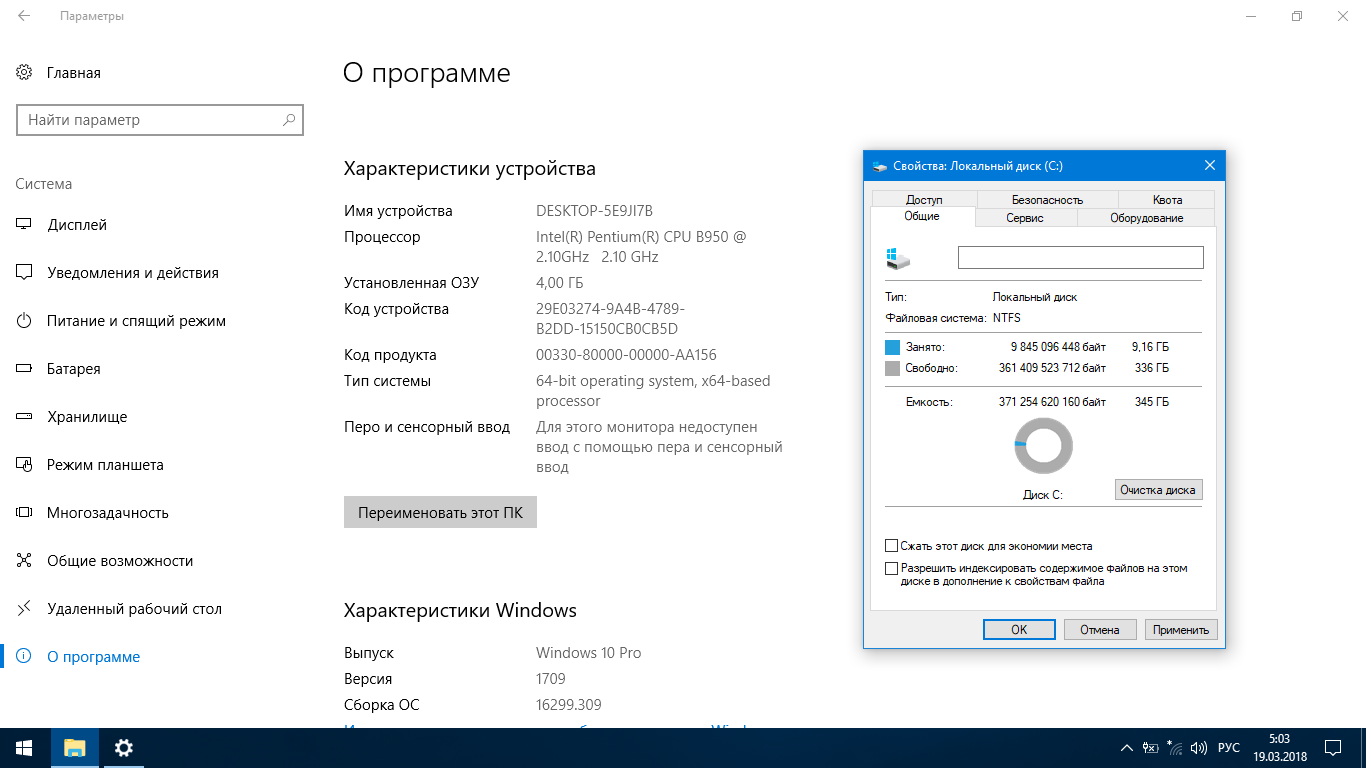Screen dimensions: 1366x768
Task: Click the disk volume label text field
Action: coord(1080,257)
